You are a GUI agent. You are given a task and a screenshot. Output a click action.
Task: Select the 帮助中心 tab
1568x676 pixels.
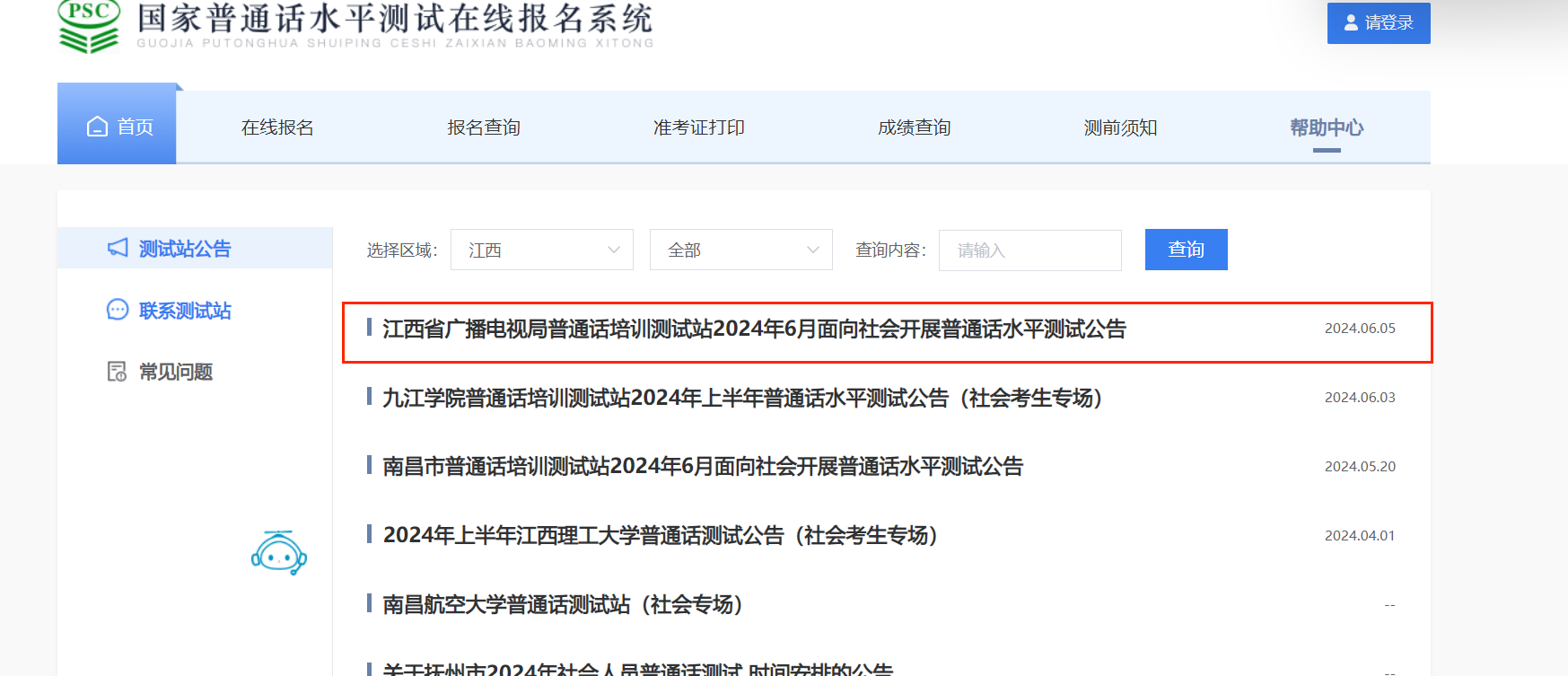[1326, 127]
